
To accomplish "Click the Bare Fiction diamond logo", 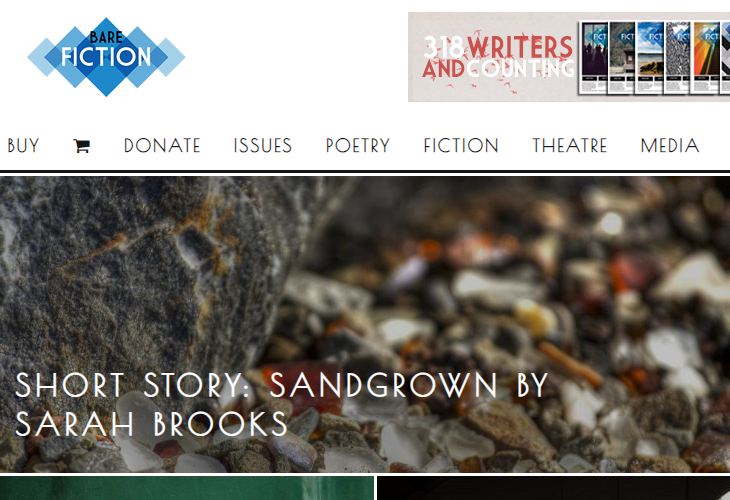I will 106,57.
